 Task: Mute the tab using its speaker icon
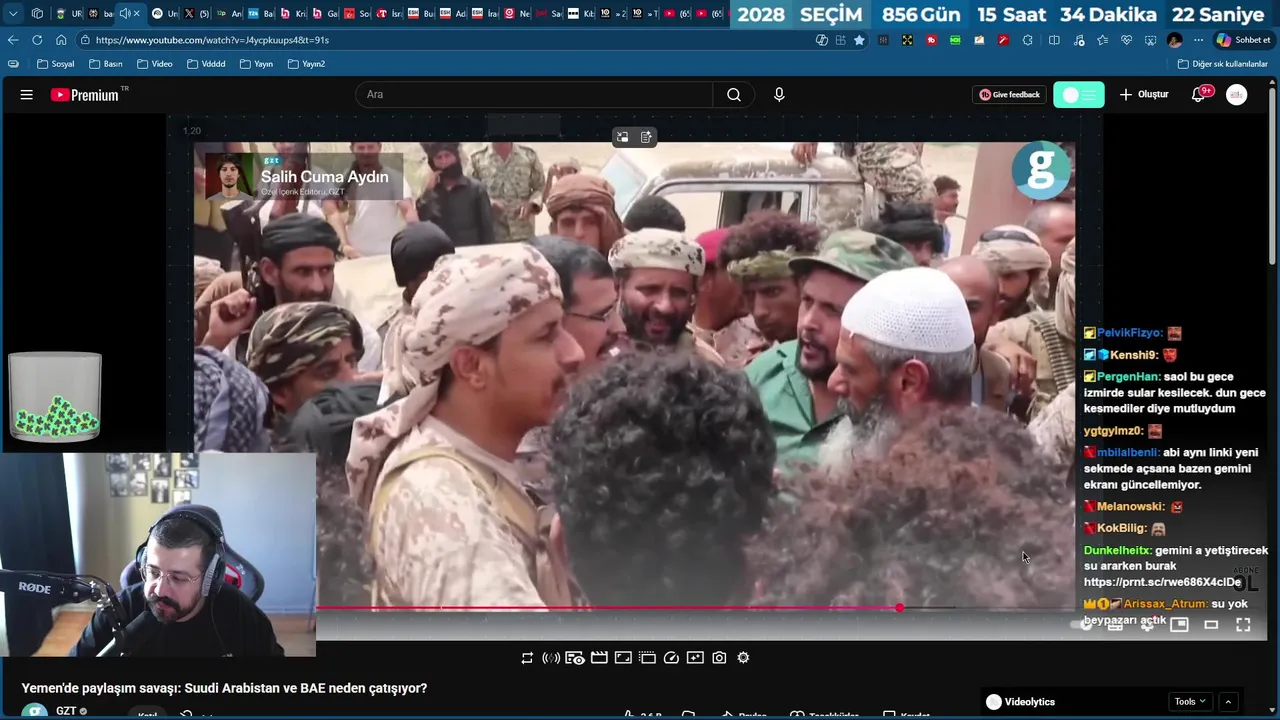[x=124, y=13]
